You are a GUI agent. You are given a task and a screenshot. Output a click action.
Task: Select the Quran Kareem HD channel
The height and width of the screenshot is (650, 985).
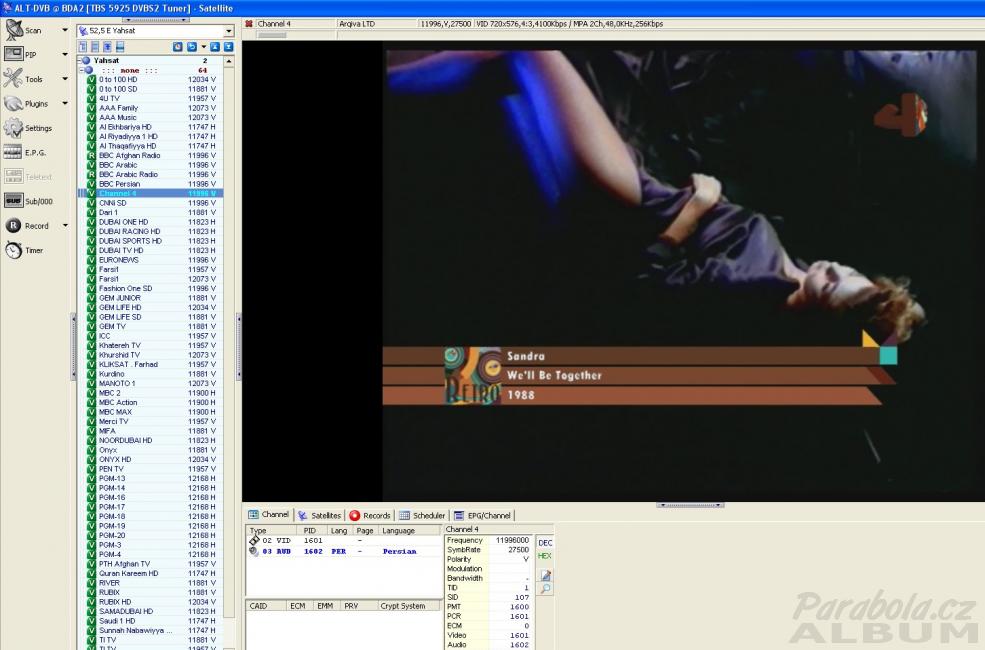pos(151,573)
